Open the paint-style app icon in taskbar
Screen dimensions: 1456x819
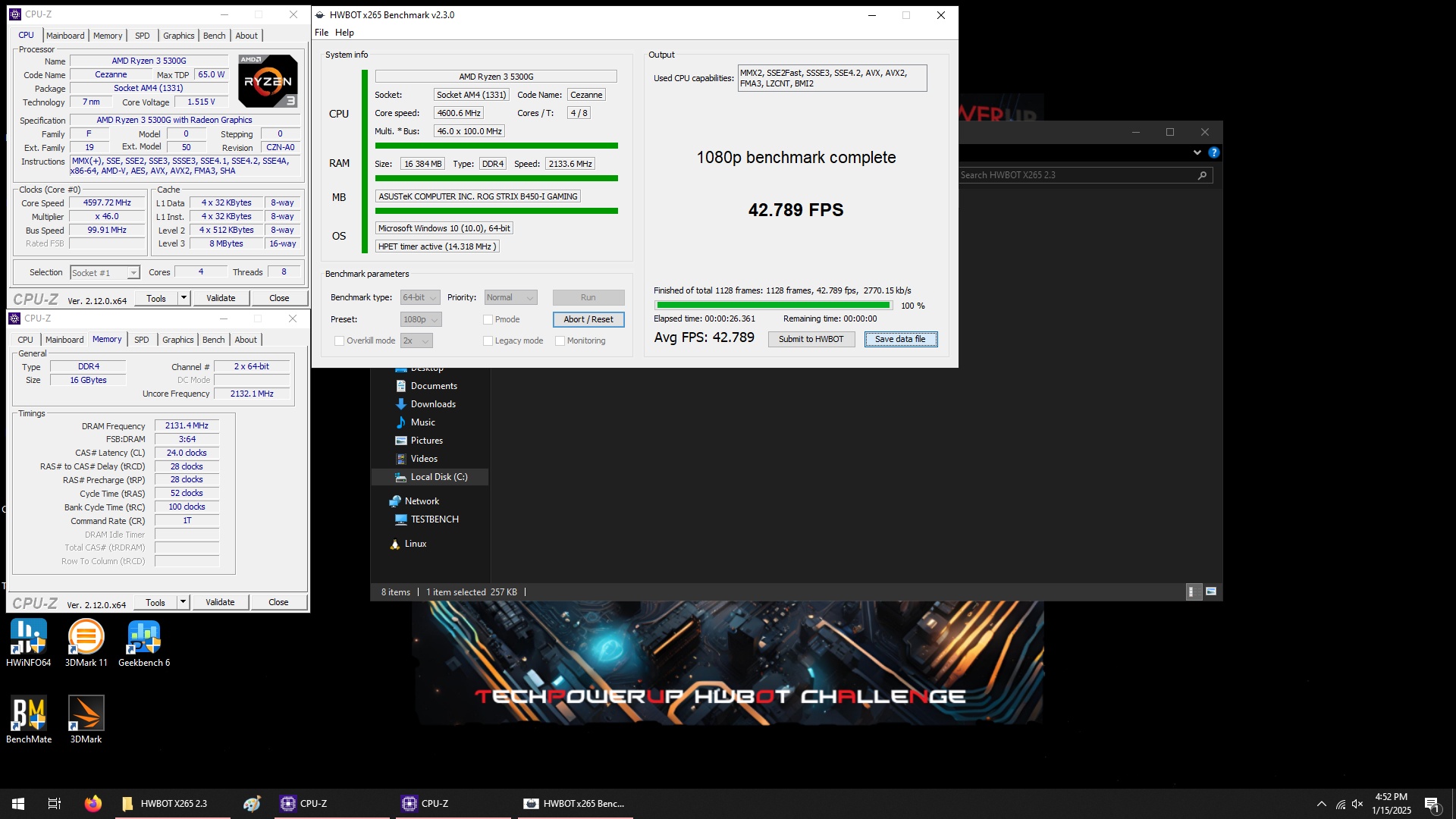pyautogui.click(x=252, y=804)
